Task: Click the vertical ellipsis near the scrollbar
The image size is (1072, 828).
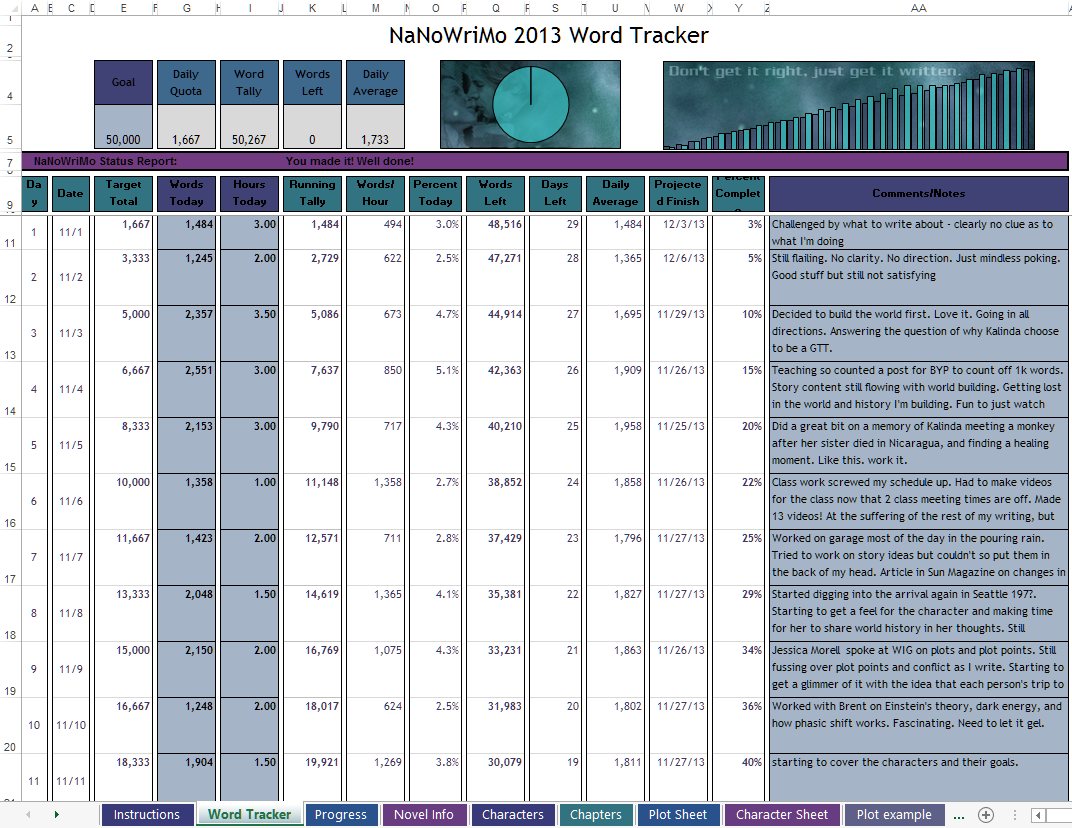Action: pyautogui.click(x=1017, y=813)
